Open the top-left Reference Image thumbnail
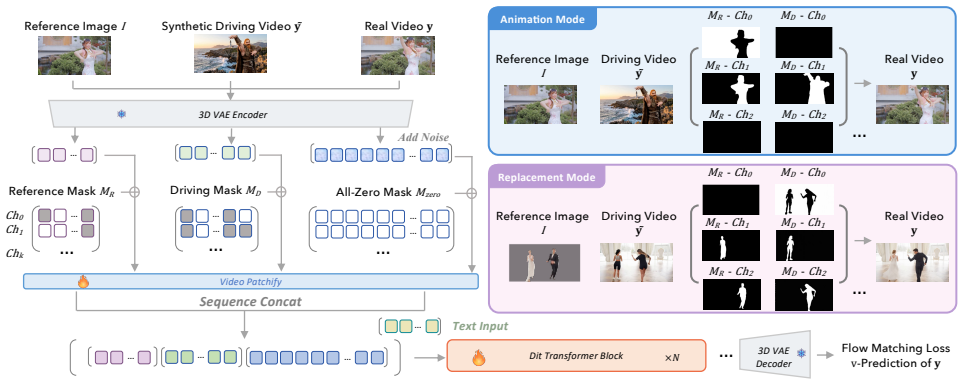 [74, 55]
